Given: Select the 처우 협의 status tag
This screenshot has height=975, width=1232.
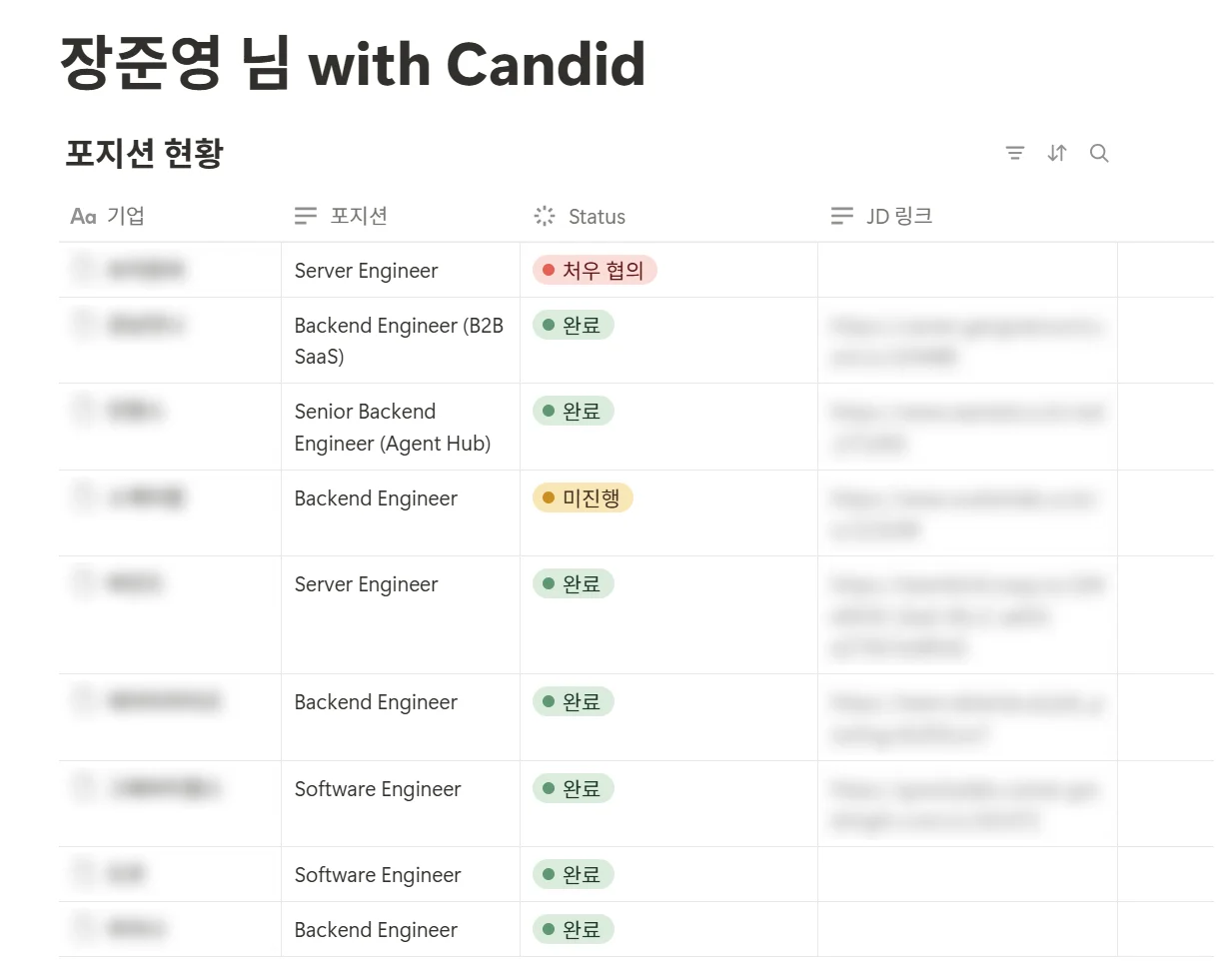Looking at the screenshot, I should tap(595, 270).
